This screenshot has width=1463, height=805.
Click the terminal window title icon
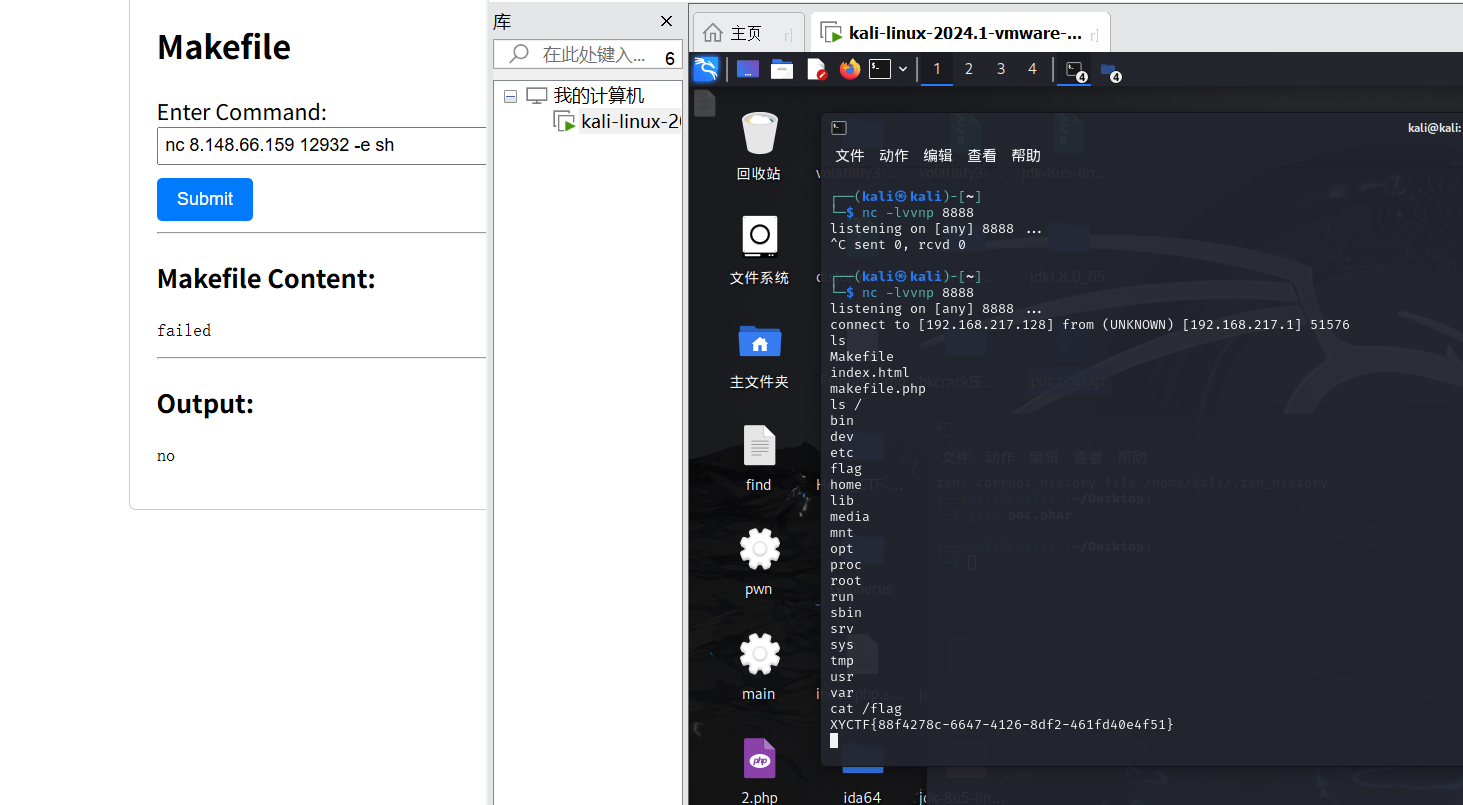coord(839,127)
